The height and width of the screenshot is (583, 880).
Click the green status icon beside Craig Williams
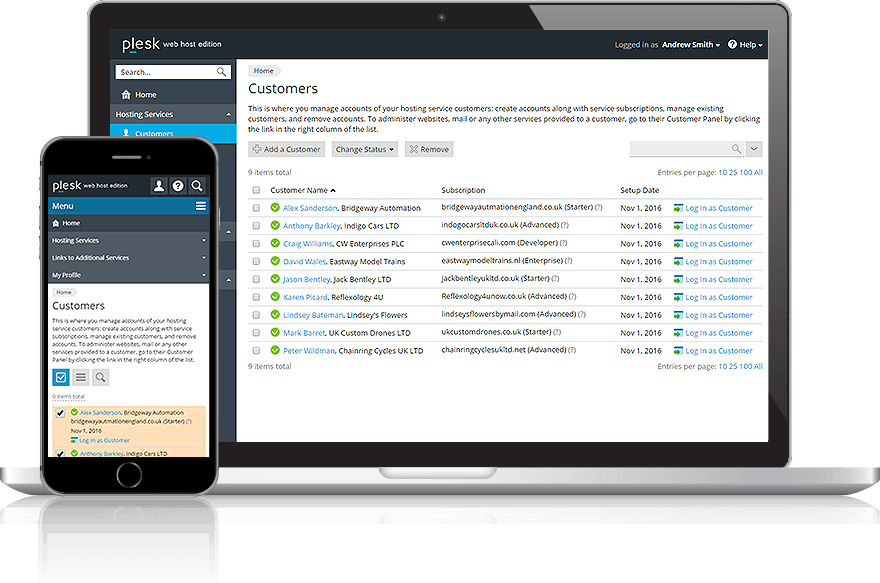click(x=275, y=243)
